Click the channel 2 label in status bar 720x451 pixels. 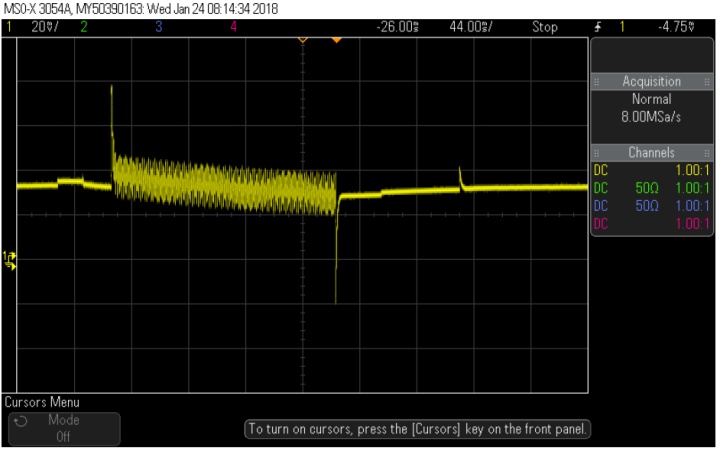84,27
